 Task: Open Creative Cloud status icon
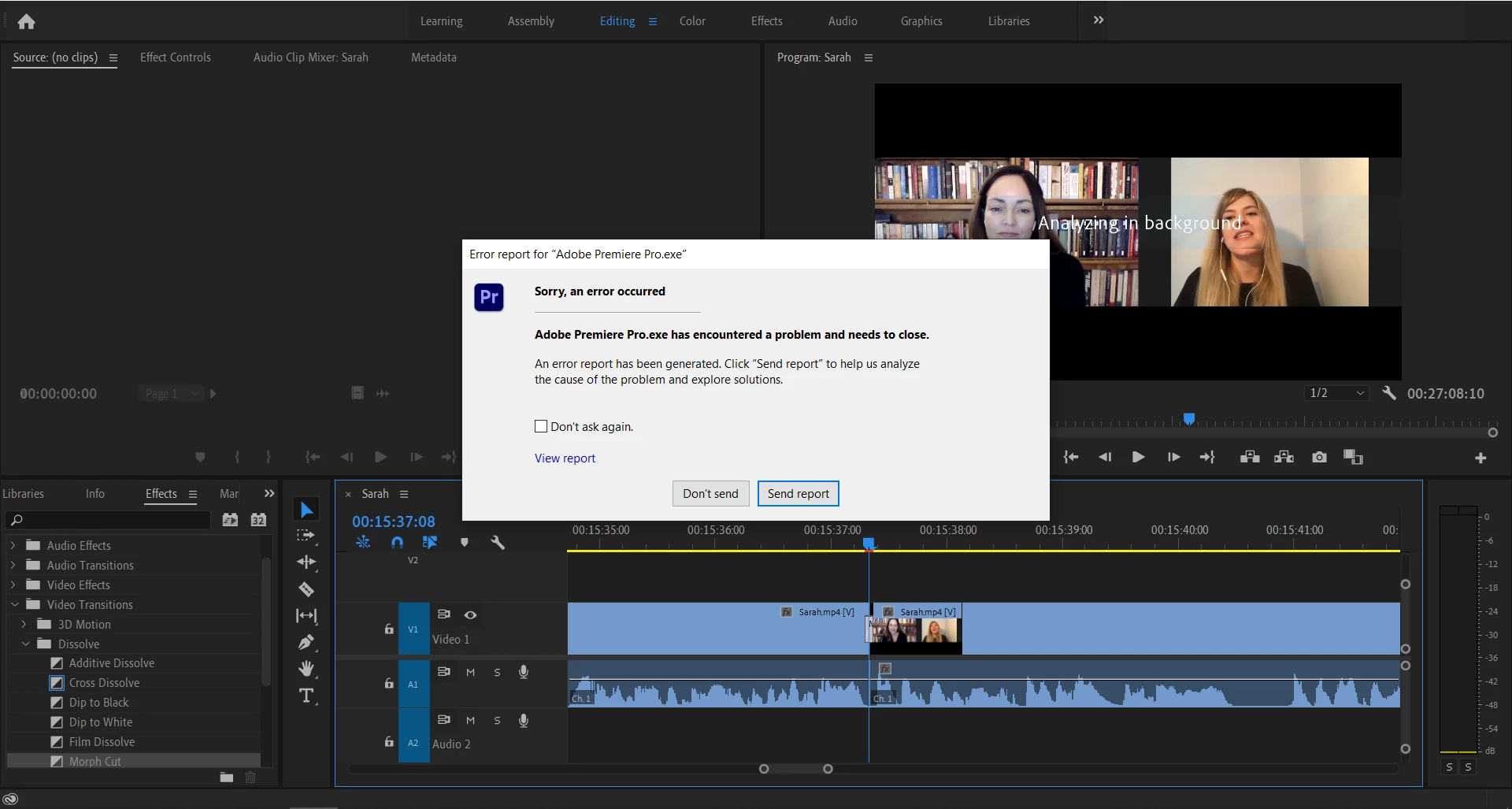pos(10,799)
